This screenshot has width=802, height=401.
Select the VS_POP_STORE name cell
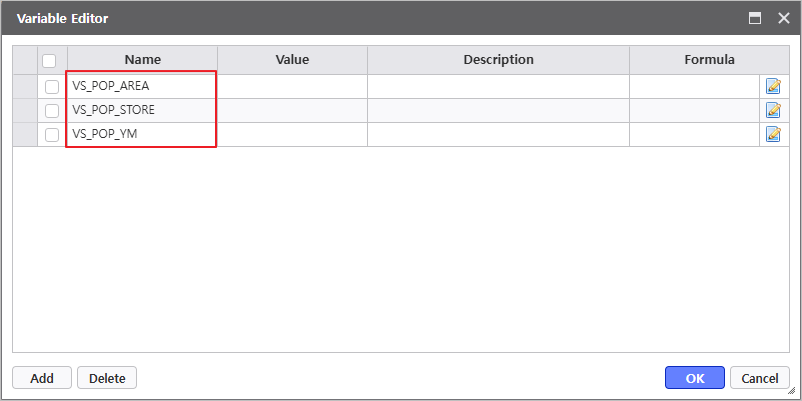coord(141,110)
